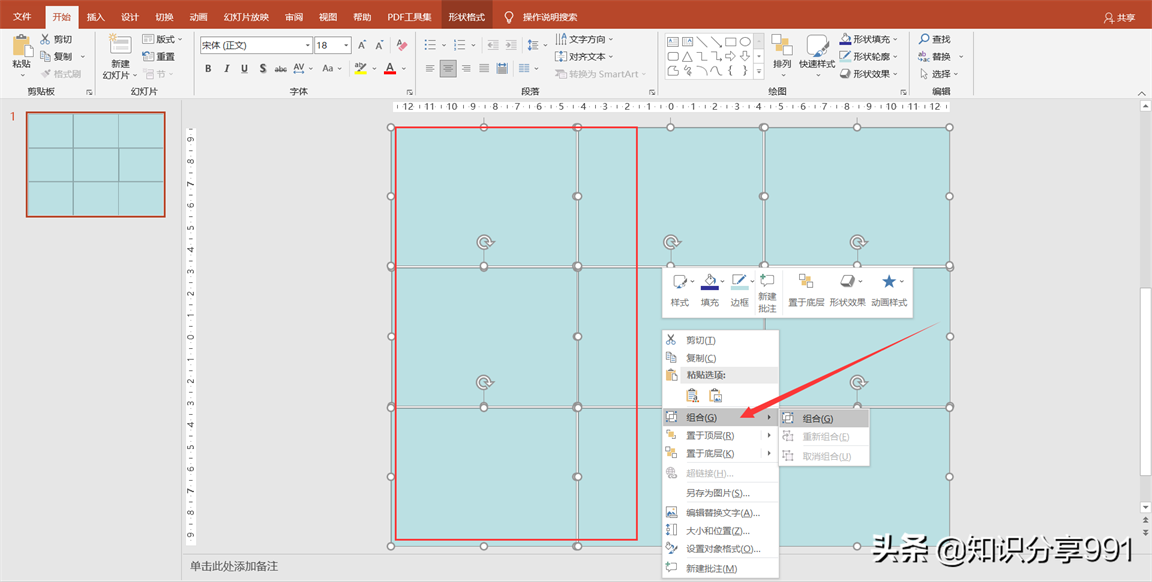Click the red font color swatch

point(390,69)
